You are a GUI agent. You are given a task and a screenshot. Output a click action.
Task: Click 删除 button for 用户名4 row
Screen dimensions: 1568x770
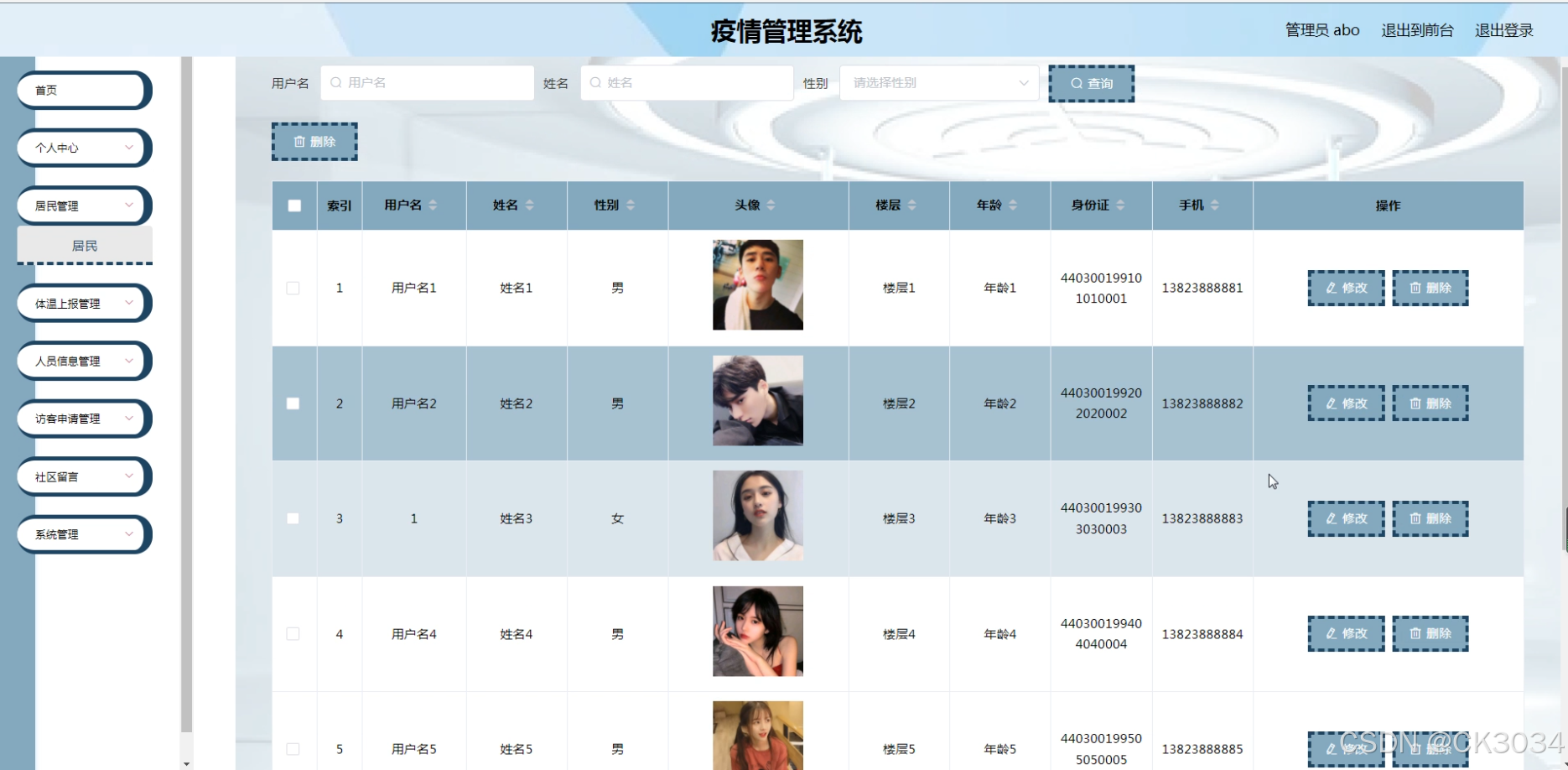1430,633
